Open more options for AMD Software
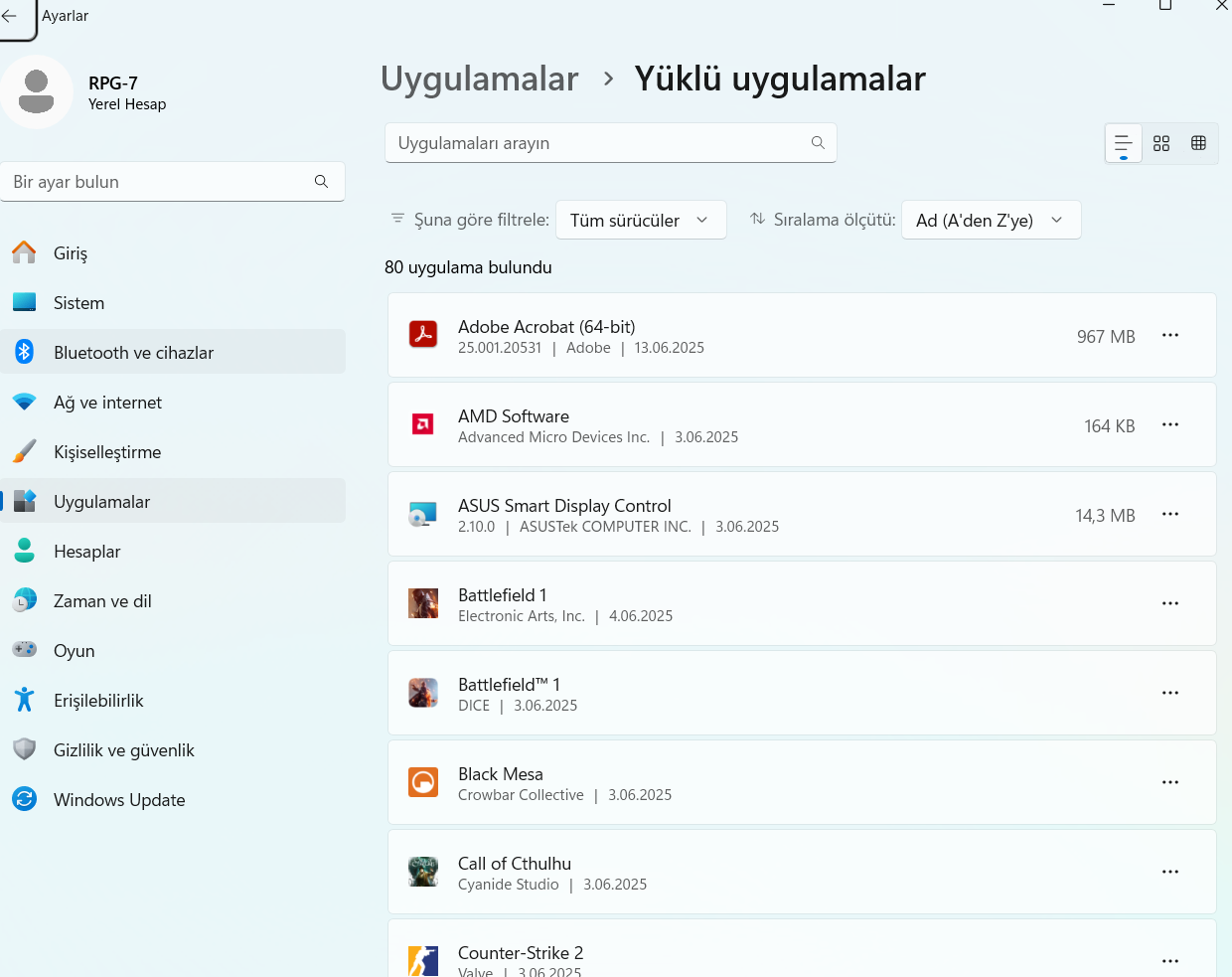The height and width of the screenshot is (977, 1232). [1170, 424]
